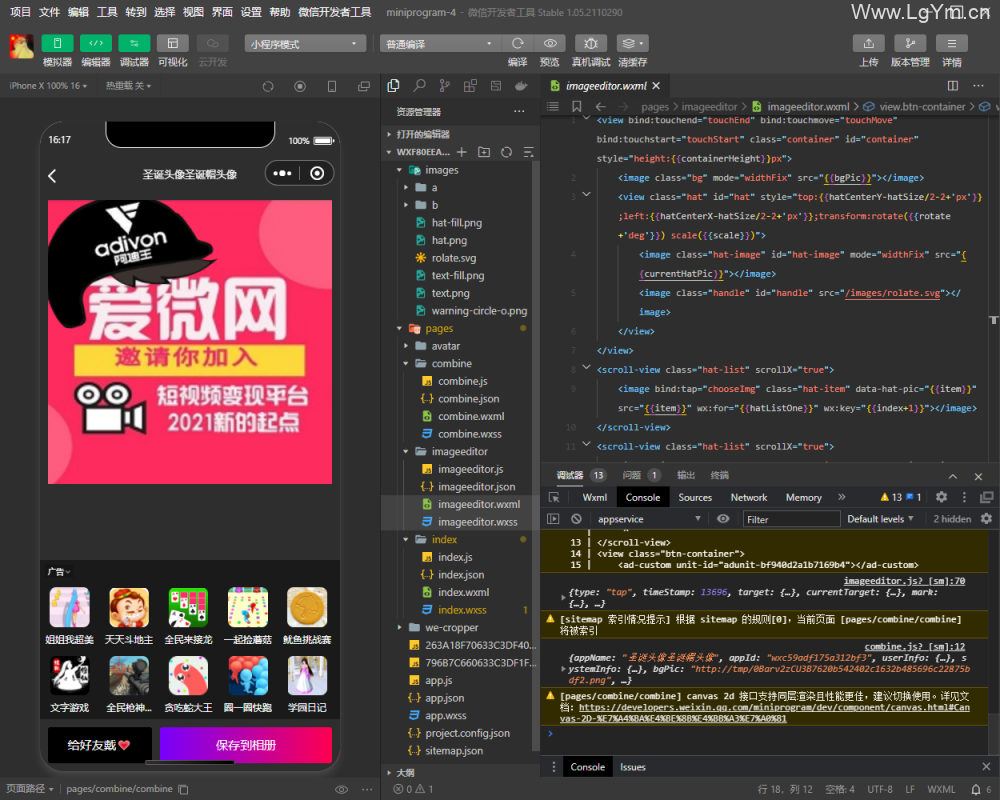Click the imageeditor.js source link
The height and width of the screenshot is (800, 1000).
pos(904,581)
